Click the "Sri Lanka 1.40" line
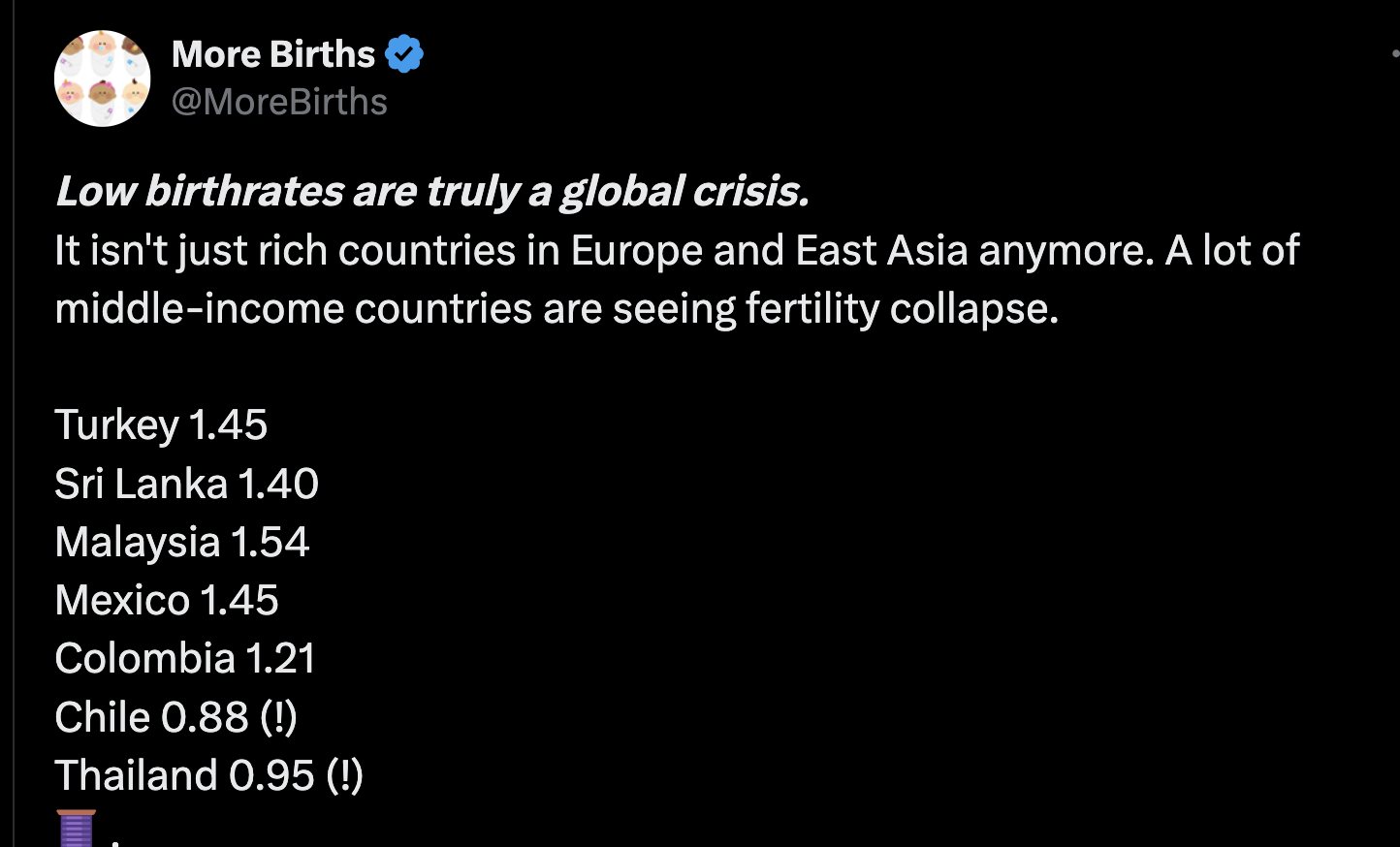The width and height of the screenshot is (1400, 847). (x=186, y=483)
